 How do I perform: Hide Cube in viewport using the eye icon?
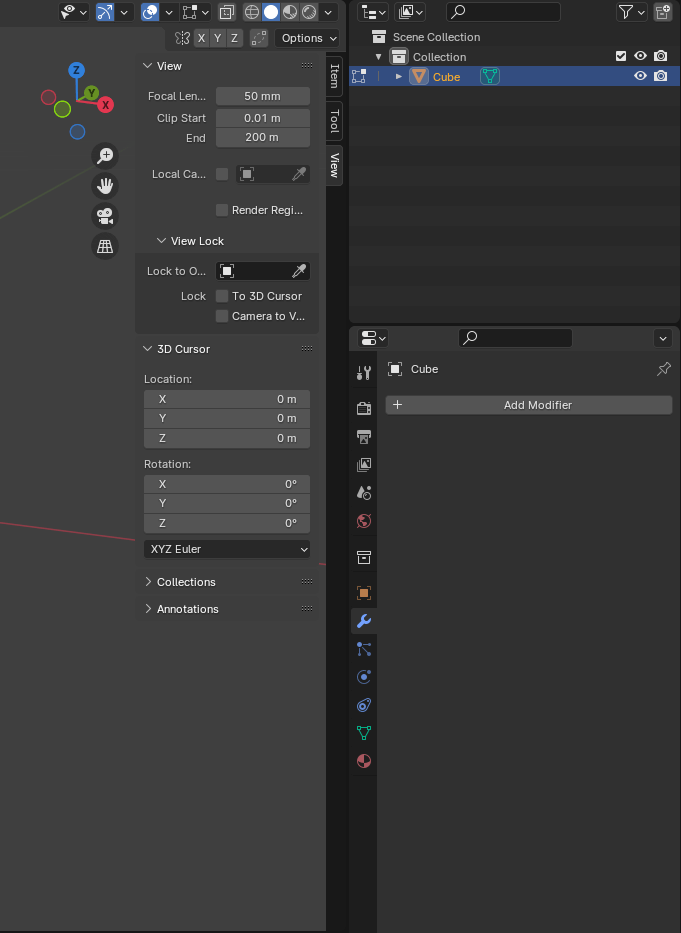pyautogui.click(x=640, y=76)
